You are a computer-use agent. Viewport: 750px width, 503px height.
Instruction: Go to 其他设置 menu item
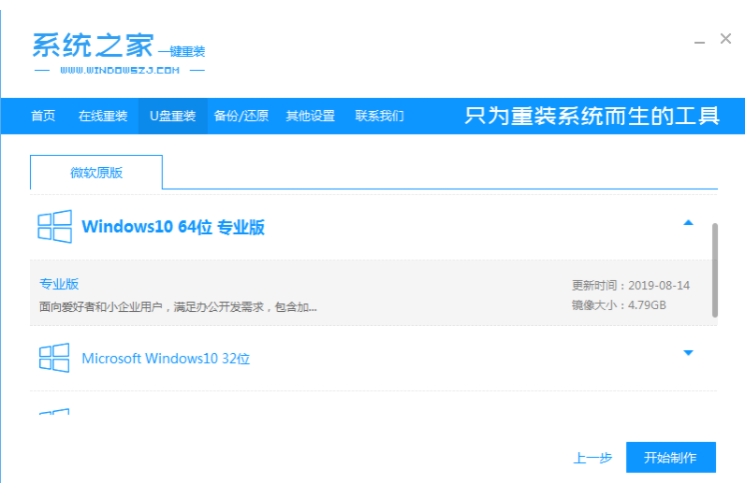click(x=310, y=116)
